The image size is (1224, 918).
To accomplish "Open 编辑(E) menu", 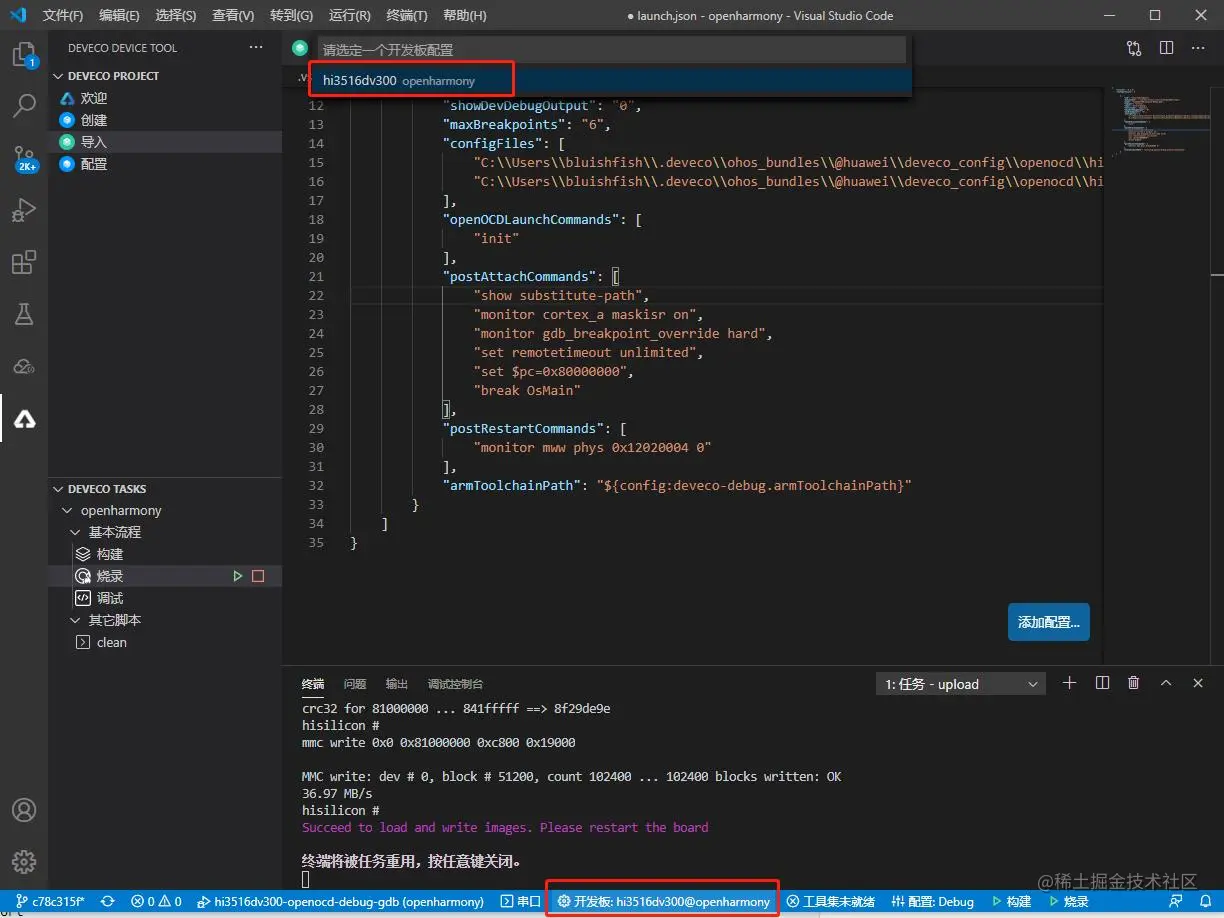I will [x=120, y=15].
